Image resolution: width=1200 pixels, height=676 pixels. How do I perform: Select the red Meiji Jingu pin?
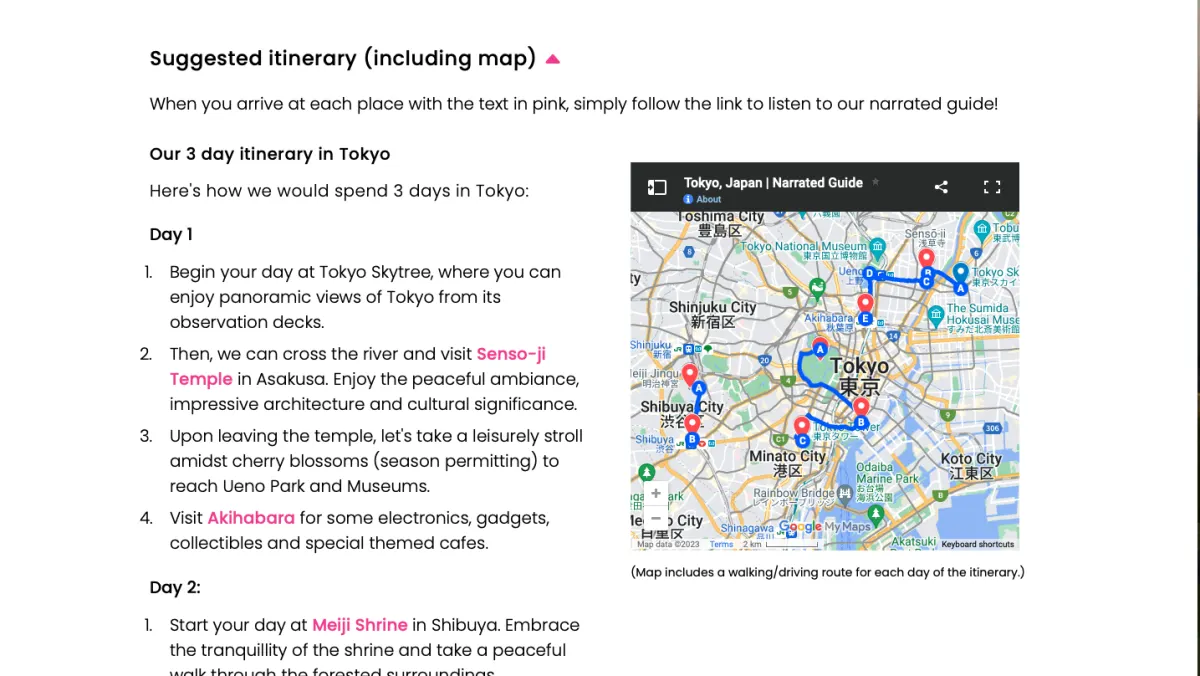coord(689,374)
